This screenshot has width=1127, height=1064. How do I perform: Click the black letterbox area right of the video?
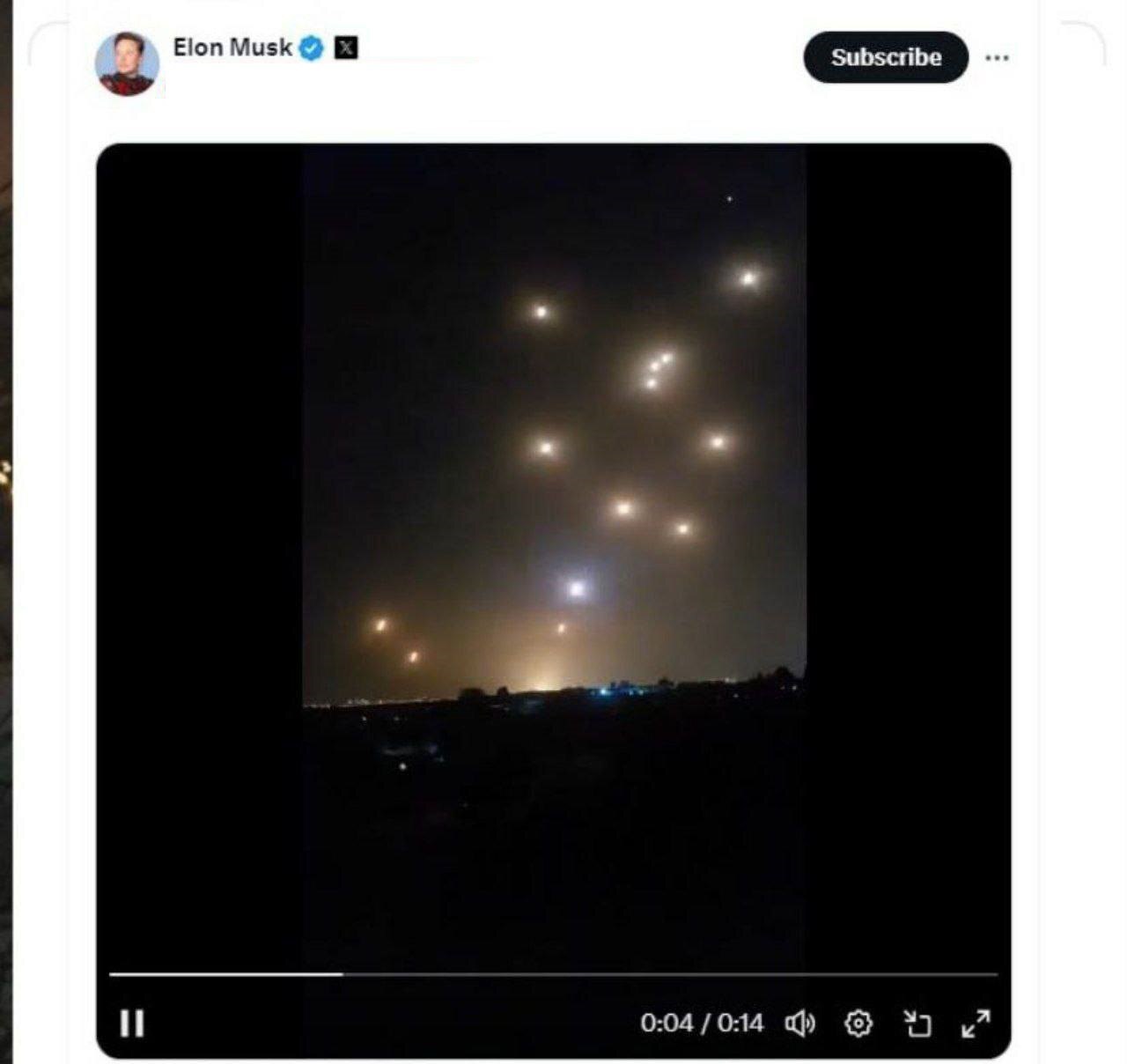(x=907, y=528)
